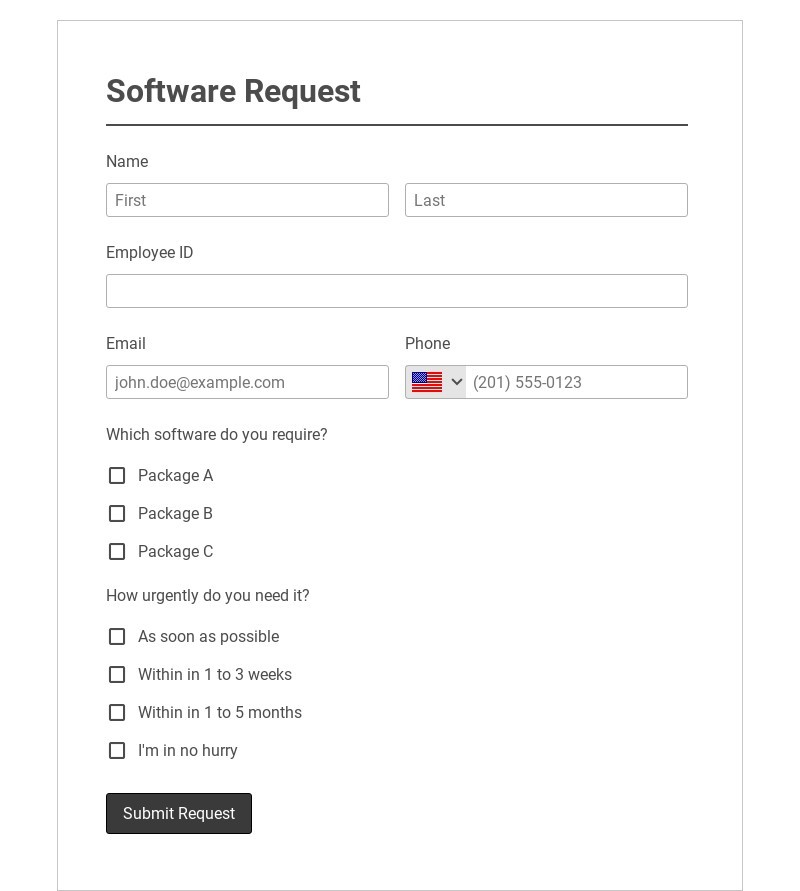Click the "Name" field label
The image size is (800, 891).
[127, 162]
